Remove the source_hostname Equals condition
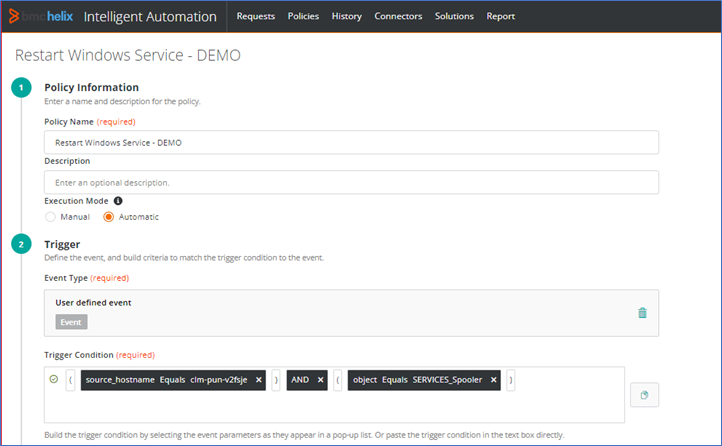The width and height of the screenshot is (722, 446). (x=259, y=380)
